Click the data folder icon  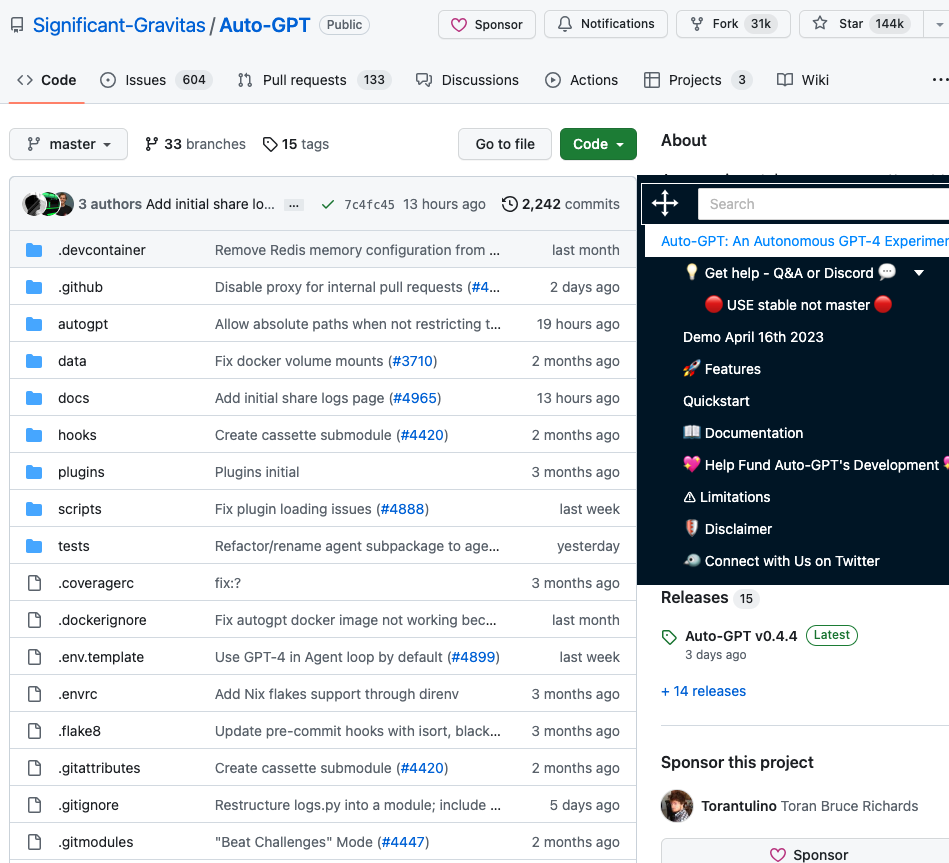point(34,361)
